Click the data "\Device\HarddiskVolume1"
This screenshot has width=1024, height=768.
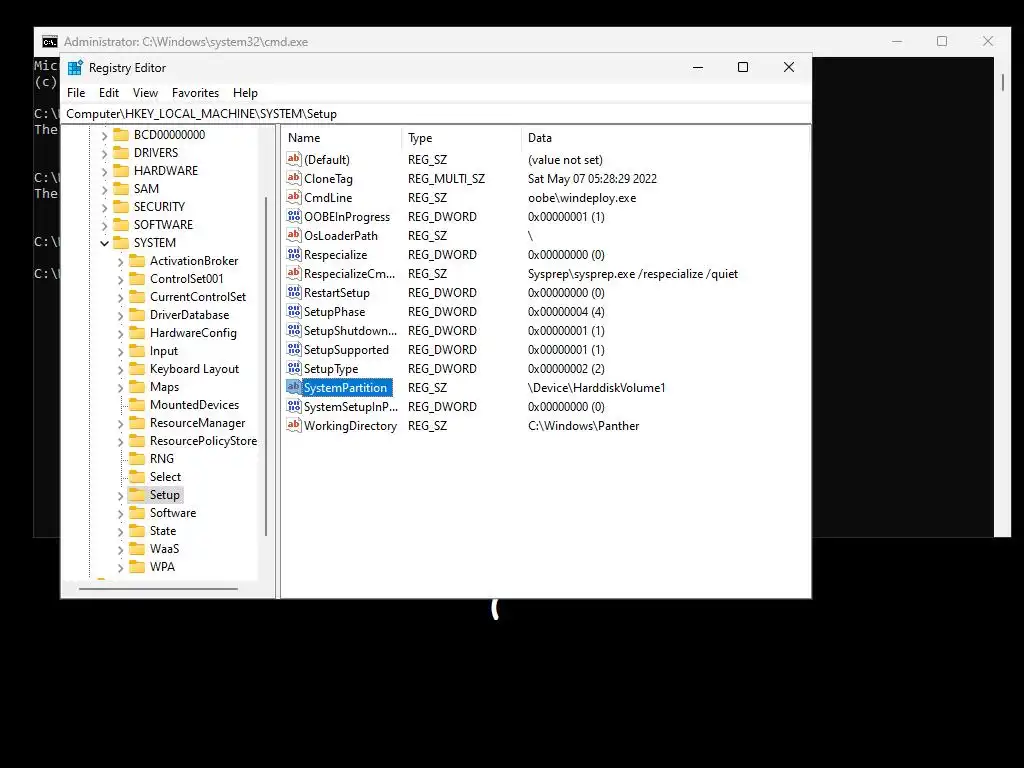(596, 387)
